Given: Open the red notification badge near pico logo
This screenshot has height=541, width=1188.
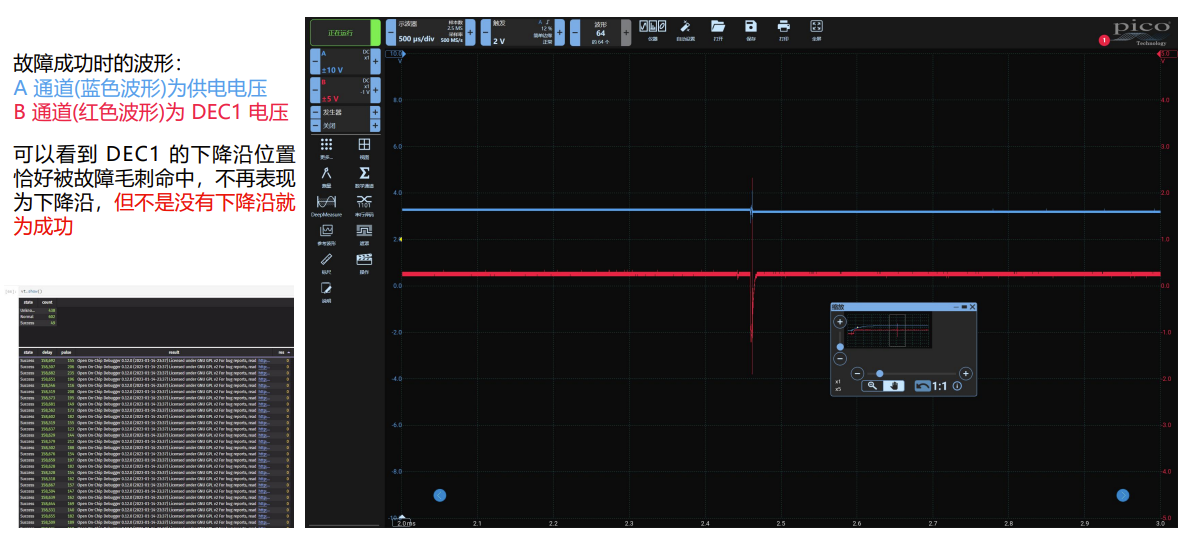Looking at the screenshot, I should click(x=1104, y=40).
